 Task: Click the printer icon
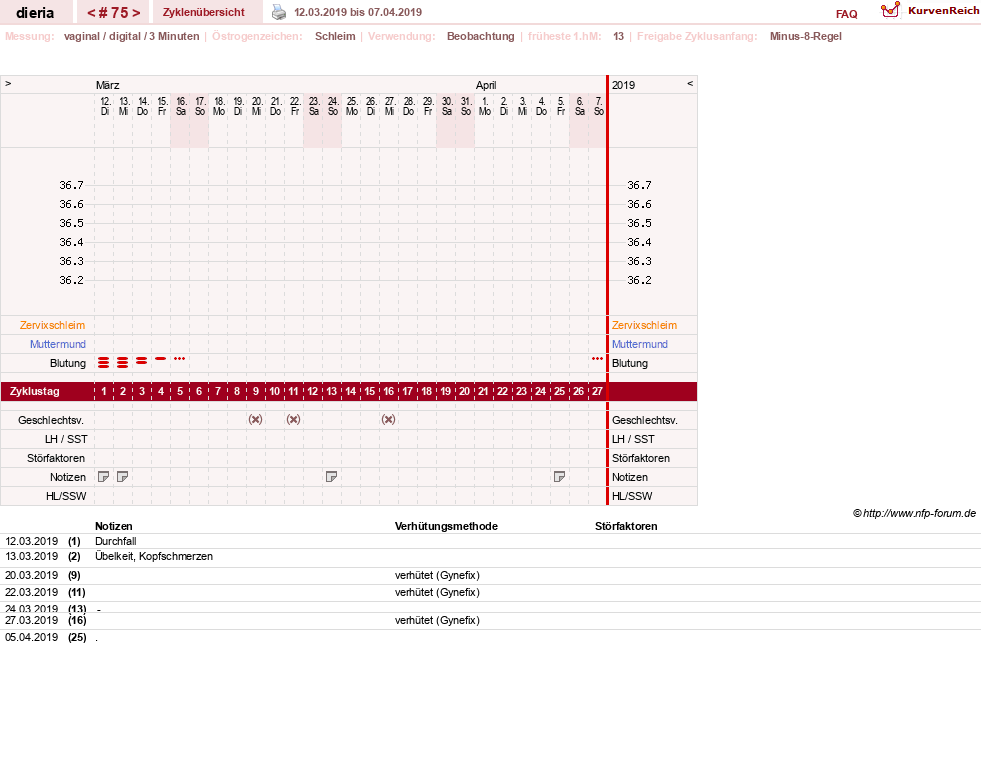(279, 13)
